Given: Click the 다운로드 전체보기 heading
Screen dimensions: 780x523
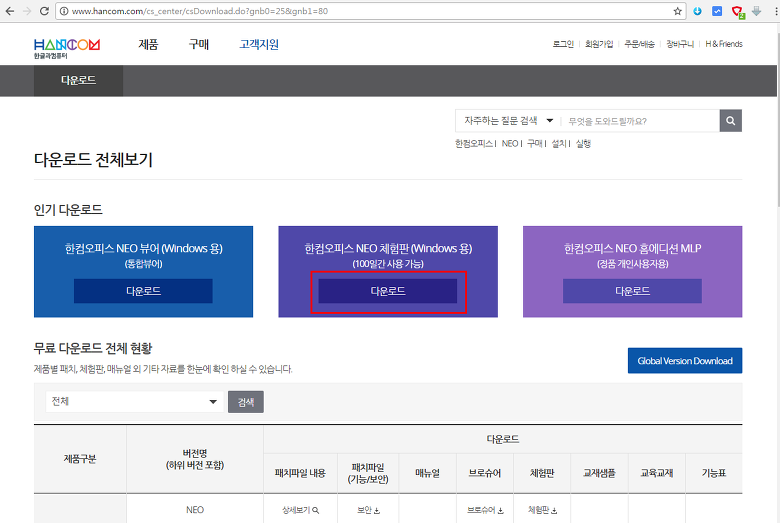Looking at the screenshot, I should tap(93, 160).
